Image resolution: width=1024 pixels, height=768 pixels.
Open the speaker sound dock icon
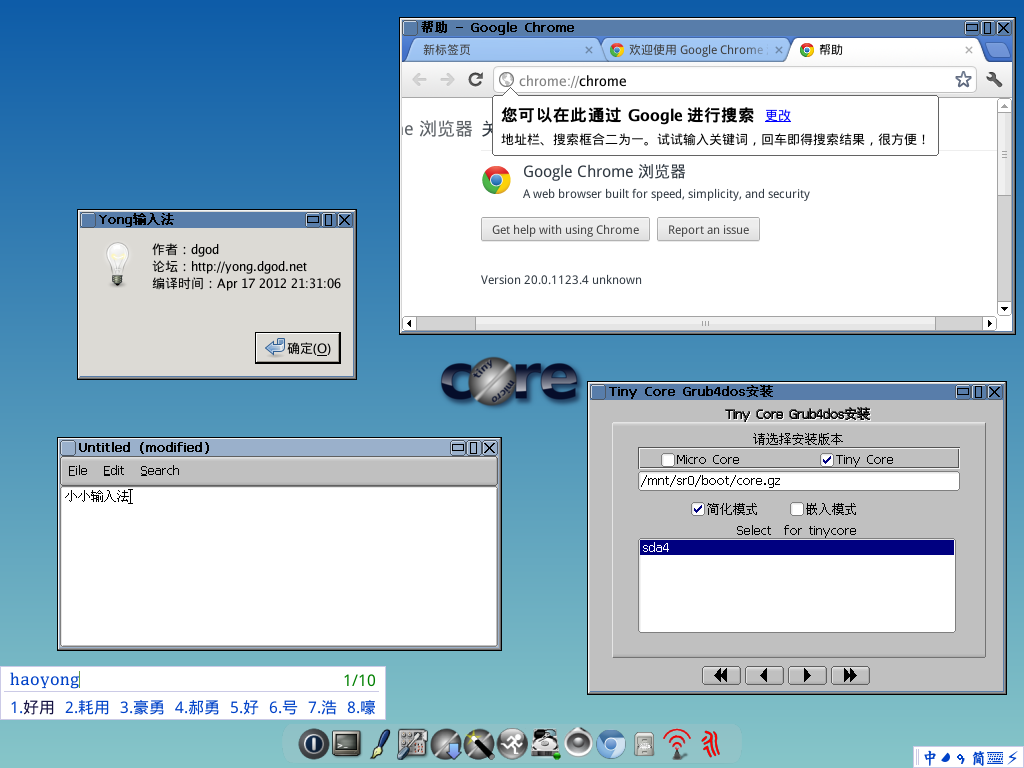pos(578,743)
